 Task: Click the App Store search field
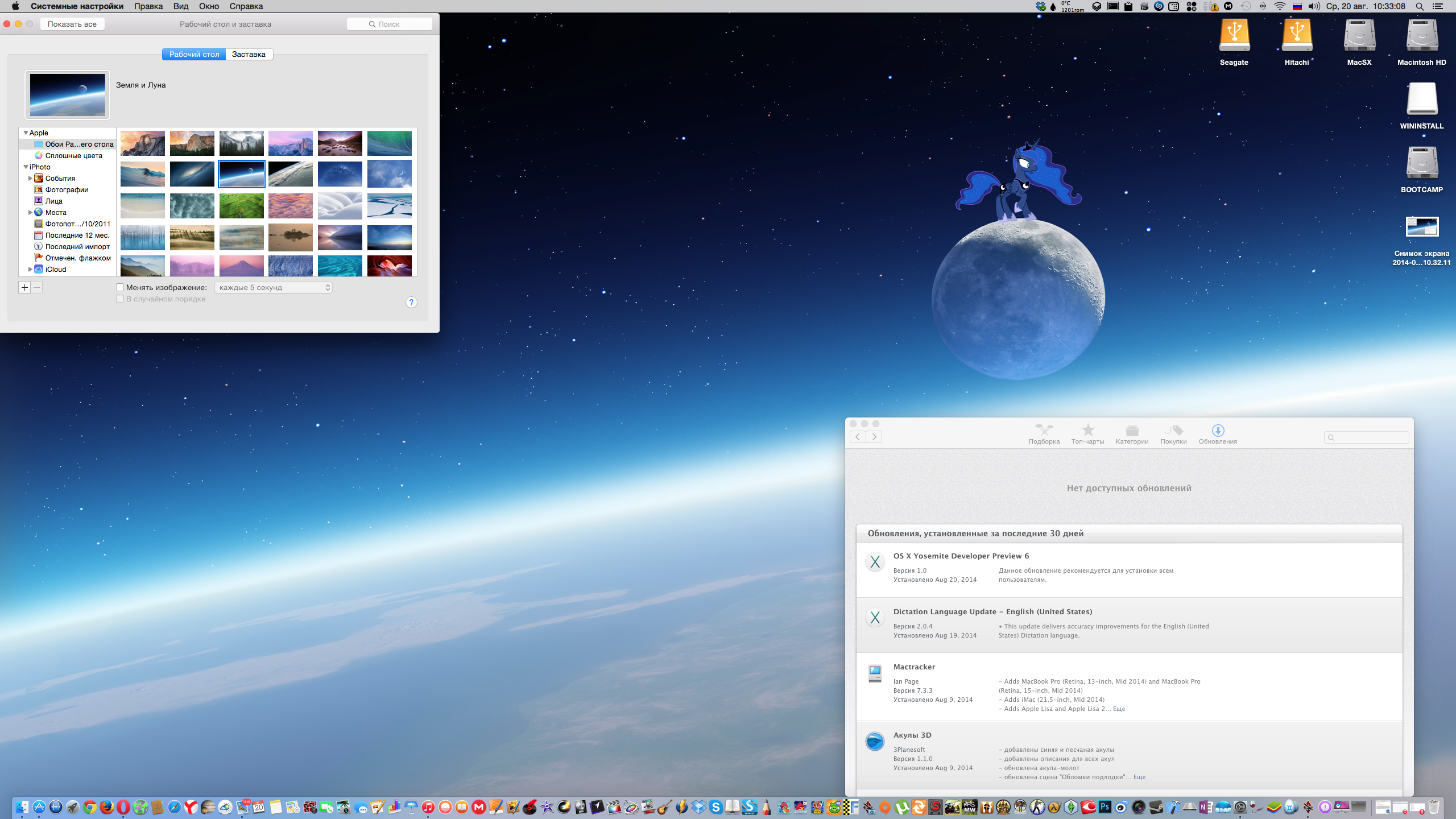click(x=1367, y=437)
